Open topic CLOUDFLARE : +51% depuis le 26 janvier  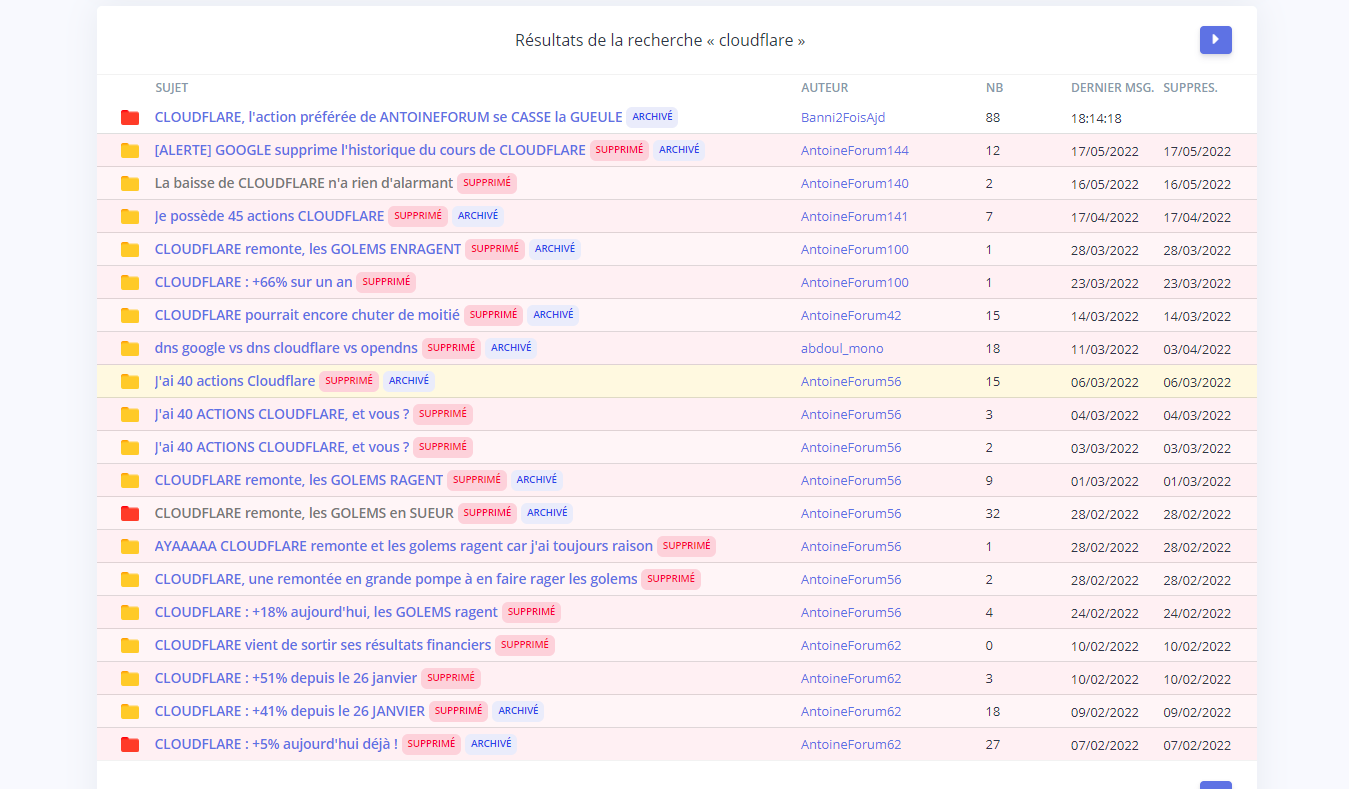click(x=286, y=678)
